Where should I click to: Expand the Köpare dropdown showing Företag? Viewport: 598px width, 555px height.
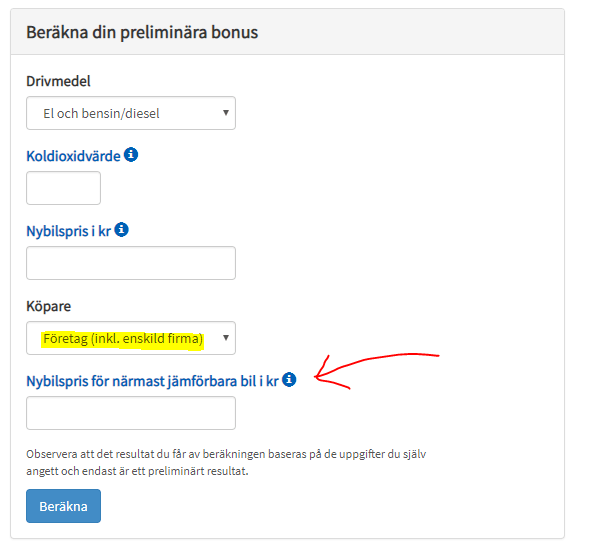coord(131,338)
